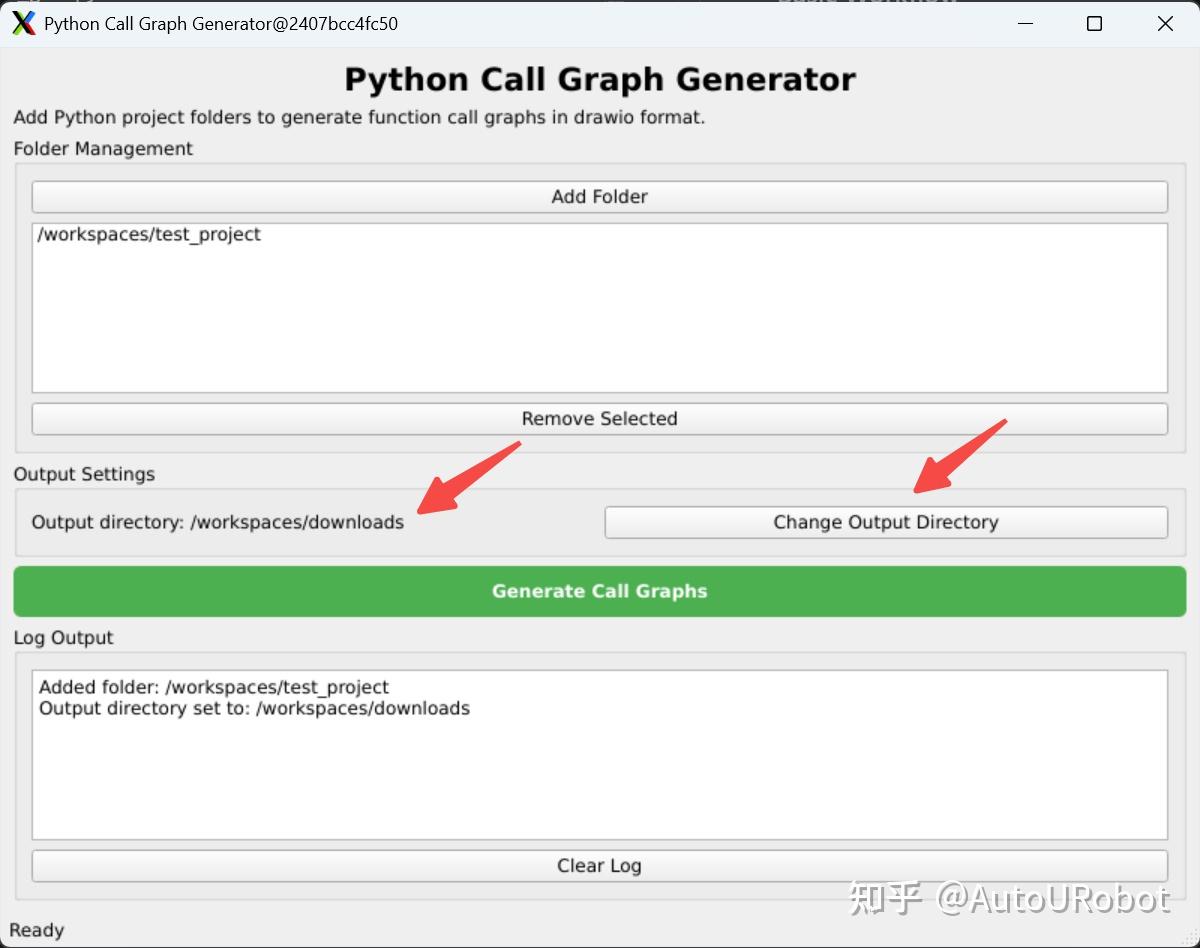Click the description text about drawio format
Screen dimensions: 1200x948
point(359,117)
